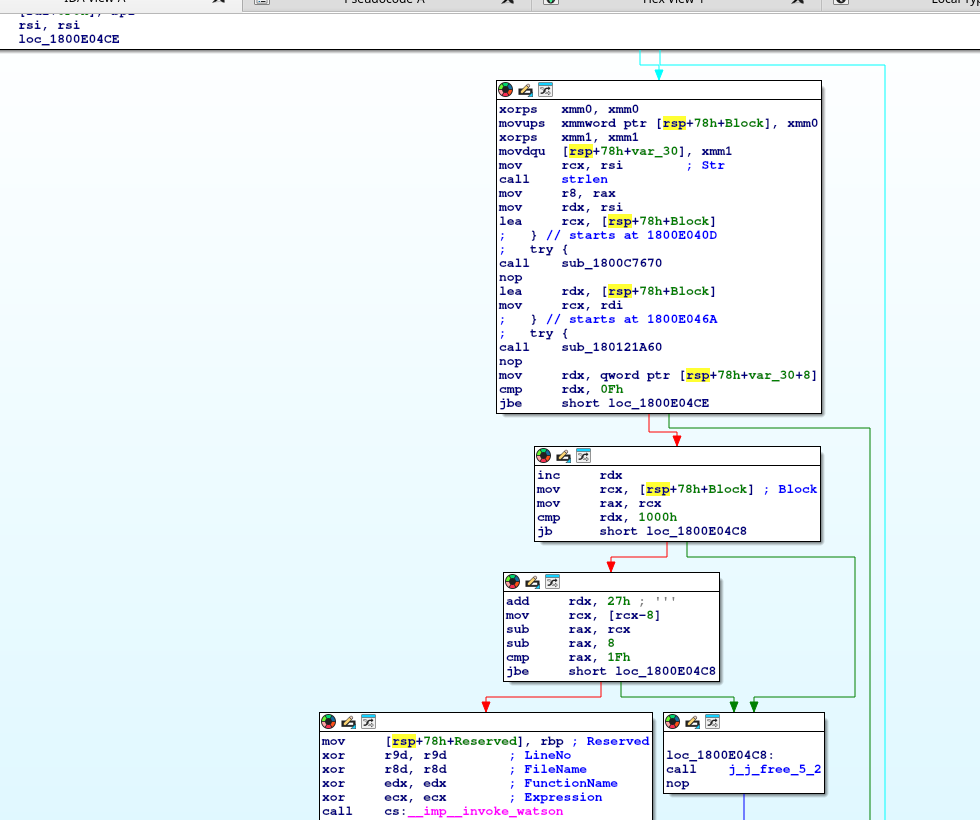Click group nodes icon on the invoke_watson block
This screenshot has height=820, width=980.
[x=368, y=721]
